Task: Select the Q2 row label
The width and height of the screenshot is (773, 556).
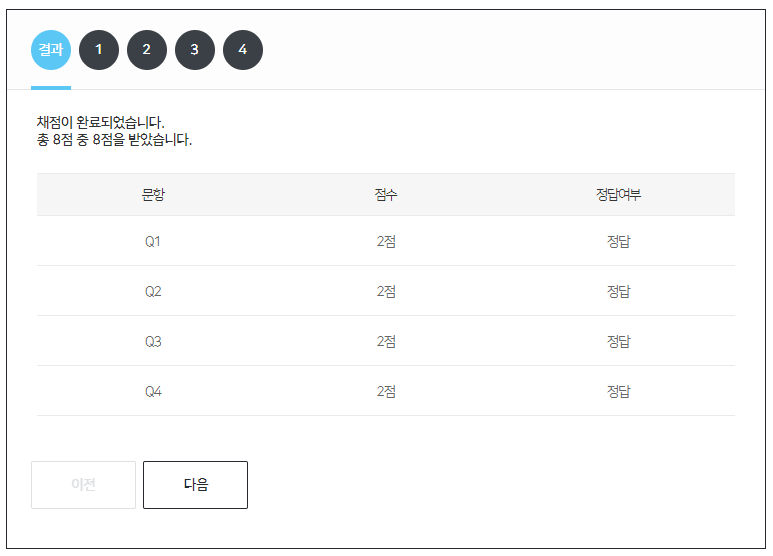Action: point(153,292)
